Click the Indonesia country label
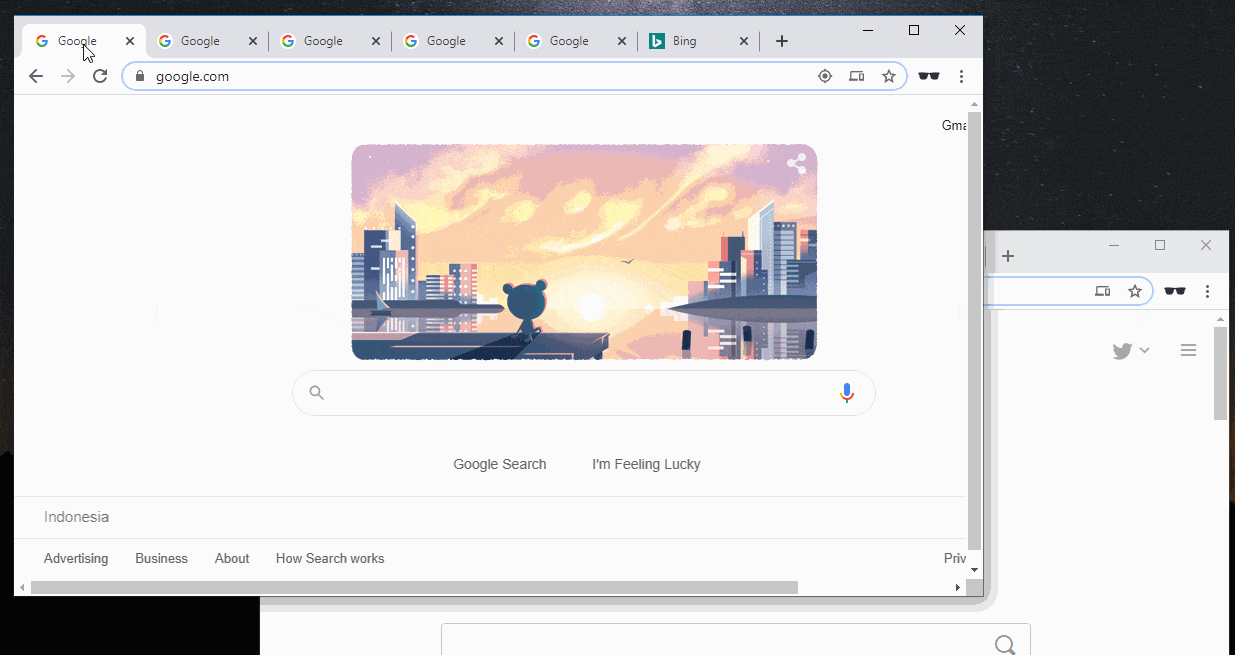The height and width of the screenshot is (655, 1235). 76,517
